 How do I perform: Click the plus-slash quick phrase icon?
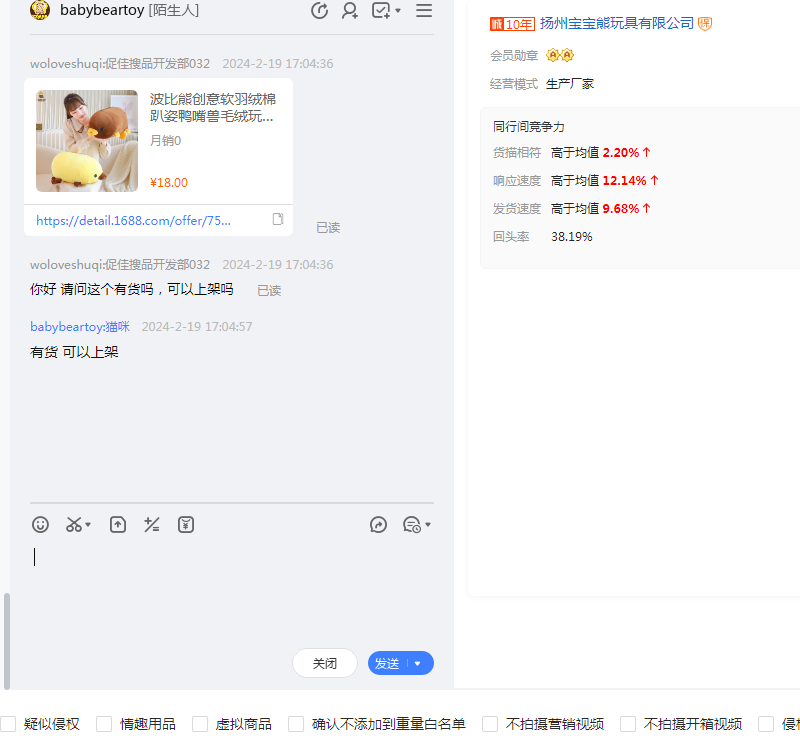[152, 525]
